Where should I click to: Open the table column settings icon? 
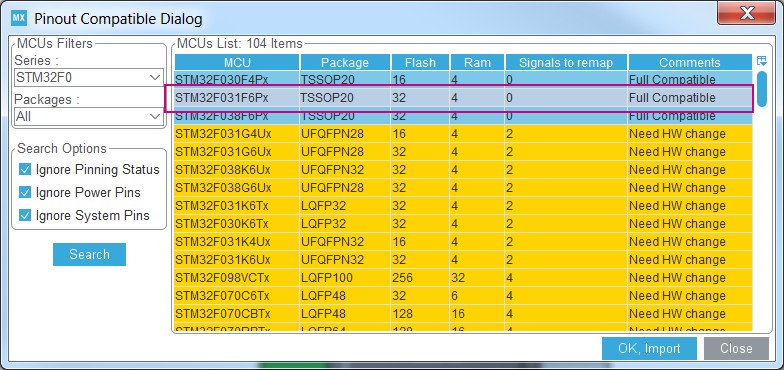(762, 62)
